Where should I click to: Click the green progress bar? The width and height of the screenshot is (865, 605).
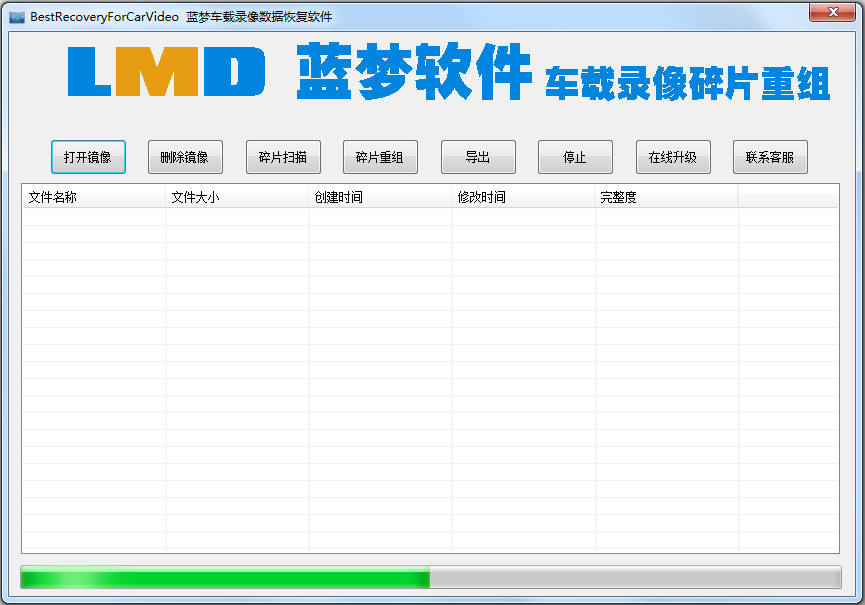coord(431,577)
